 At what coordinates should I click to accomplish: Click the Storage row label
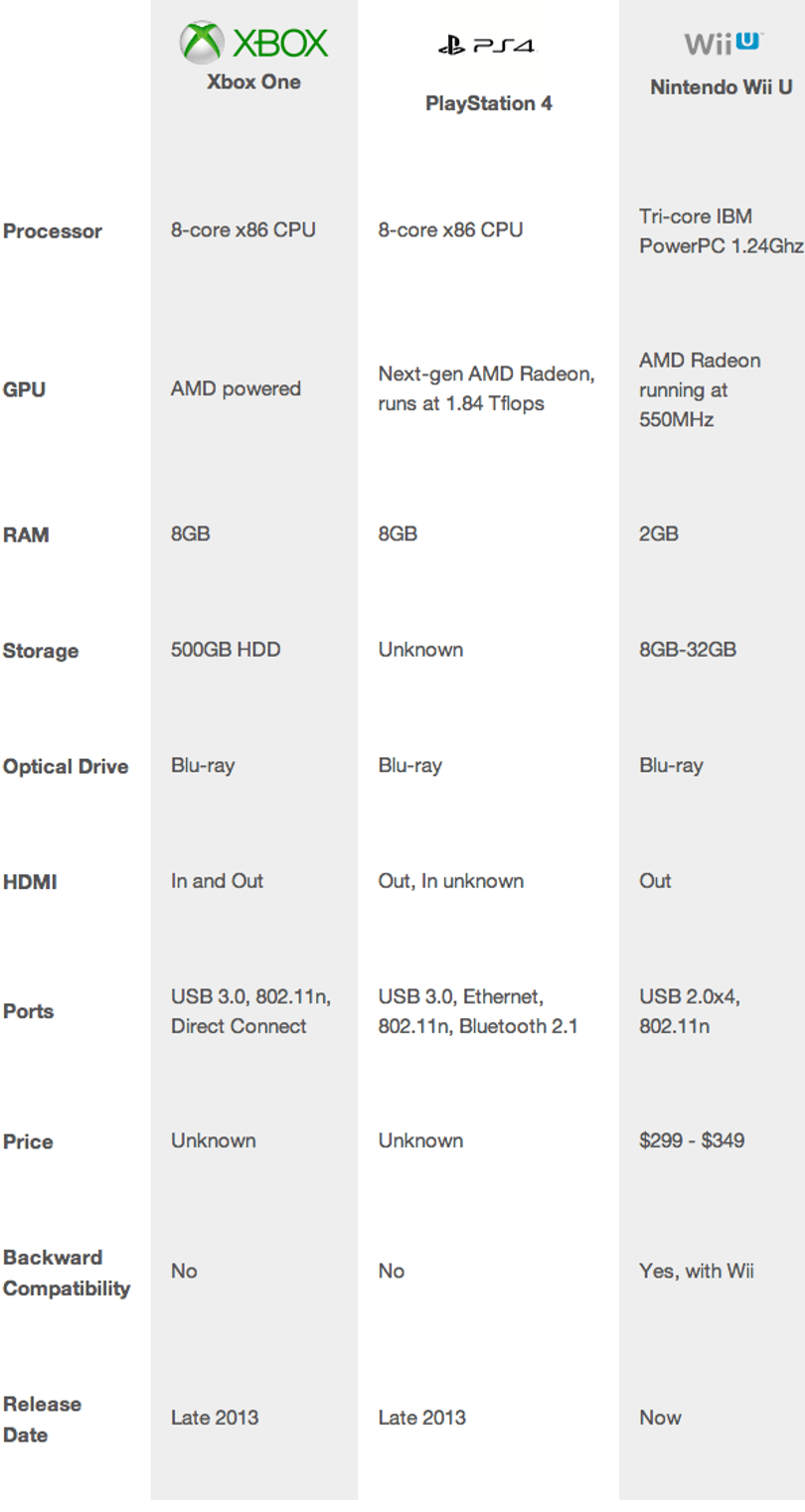click(x=41, y=652)
